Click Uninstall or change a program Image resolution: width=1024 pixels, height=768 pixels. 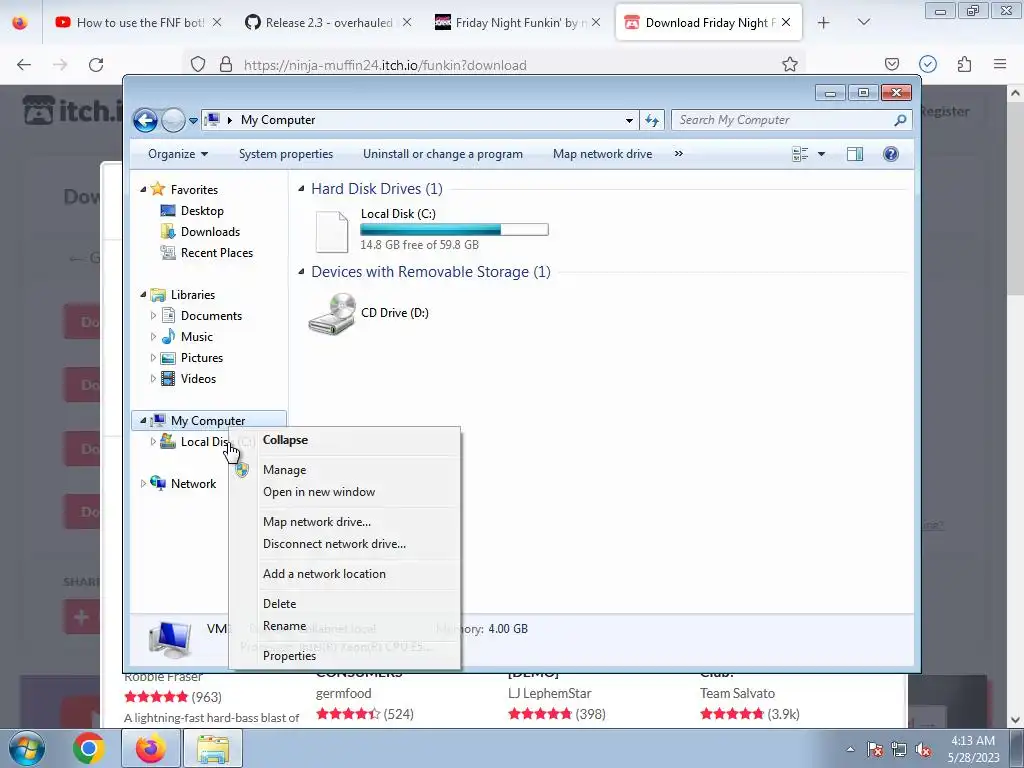coord(443,154)
